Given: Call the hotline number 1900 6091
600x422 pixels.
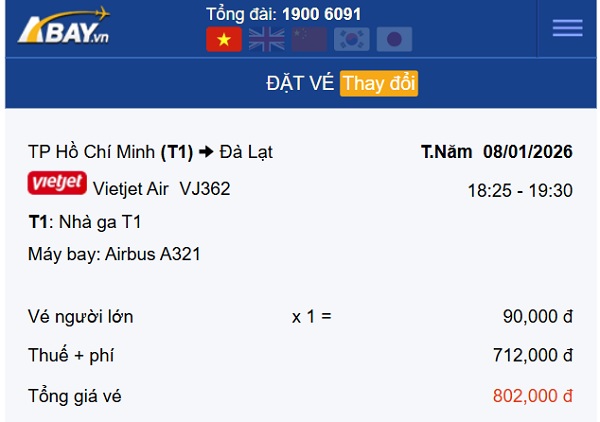Looking at the screenshot, I should tap(322, 14).
